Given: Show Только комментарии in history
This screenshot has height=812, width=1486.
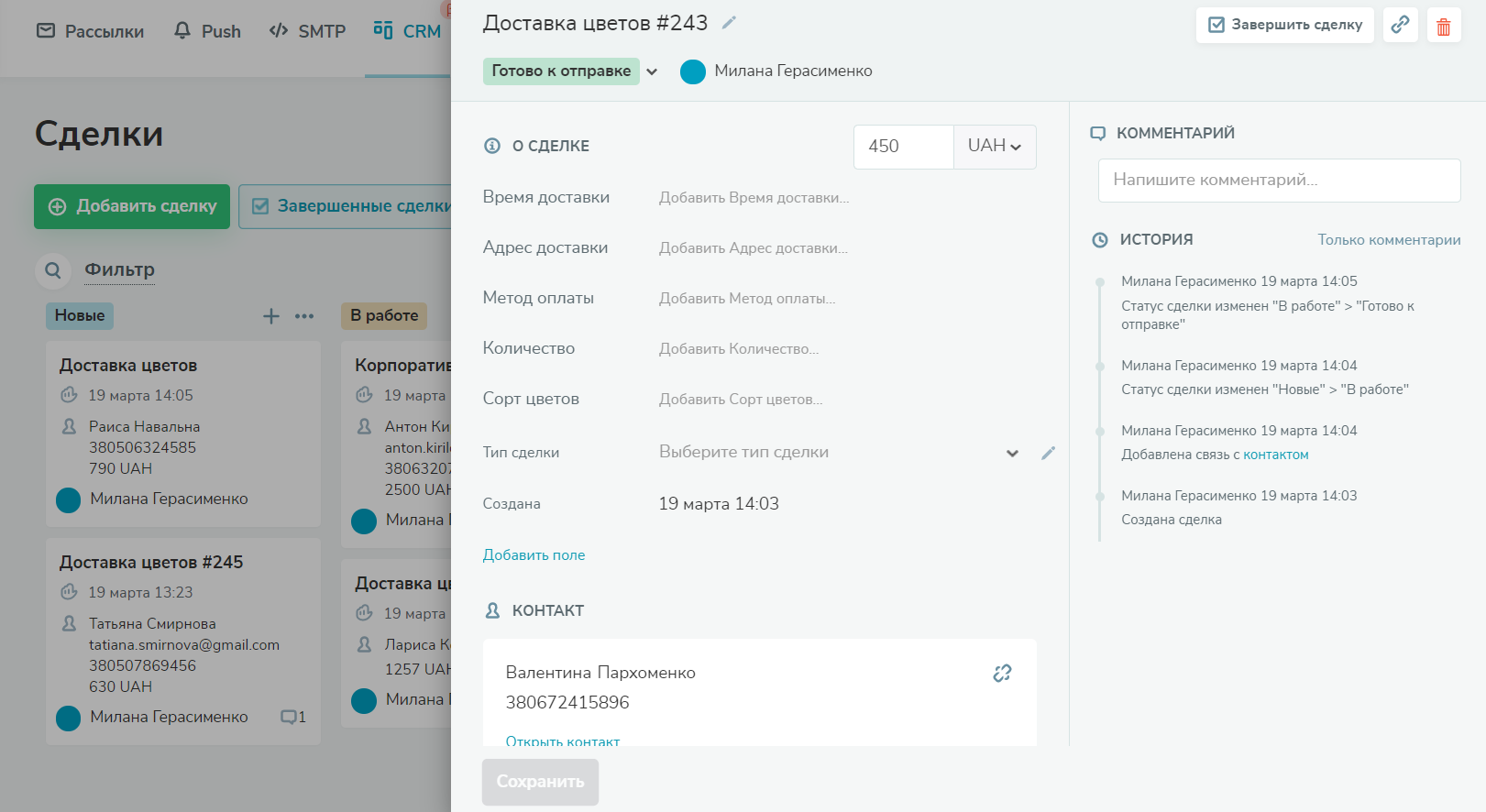Looking at the screenshot, I should coord(1389,240).
